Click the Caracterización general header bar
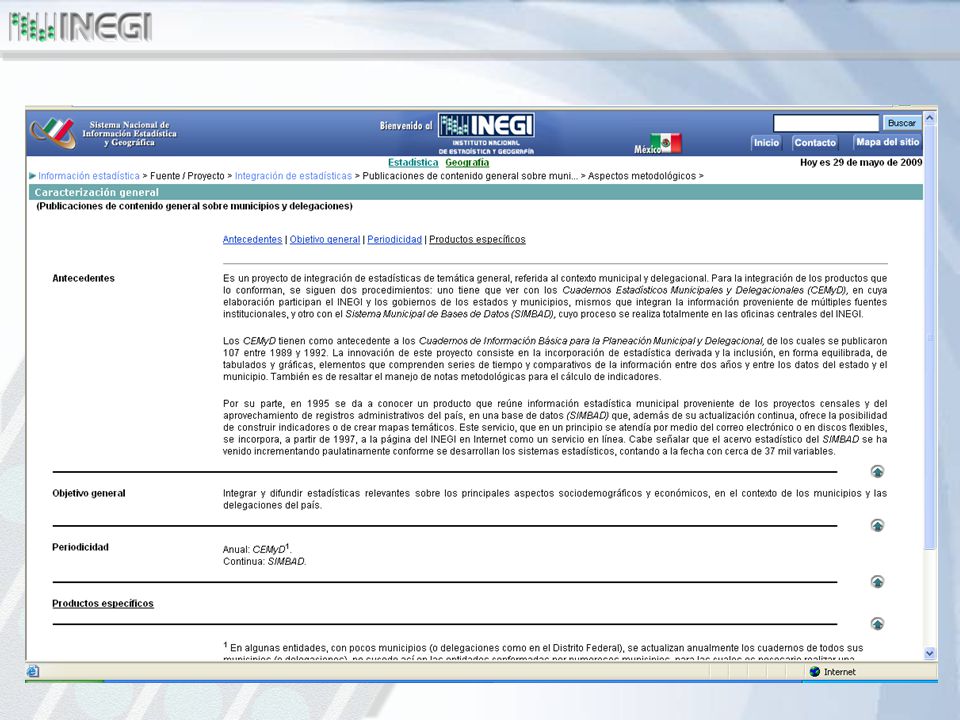This screenshot has height=720, width=960. [x=476, y=192]
